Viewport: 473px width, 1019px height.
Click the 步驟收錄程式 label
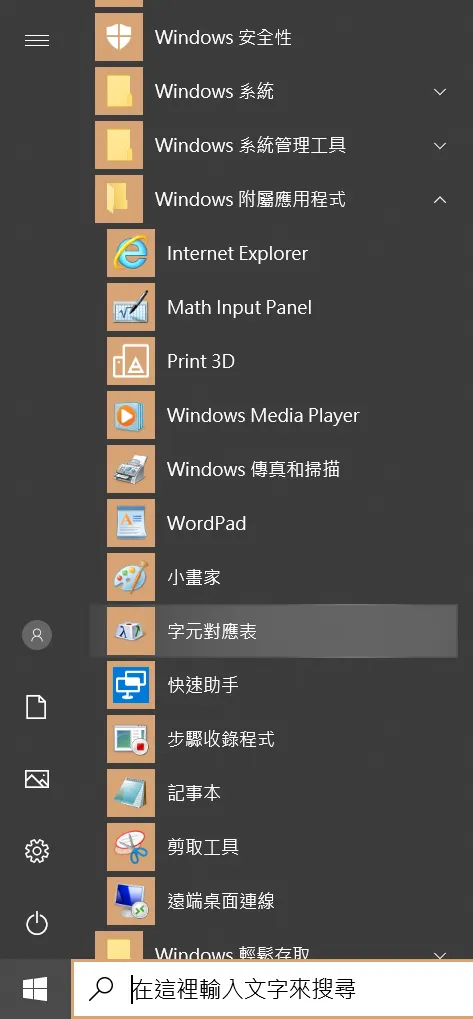pos(221,738)
